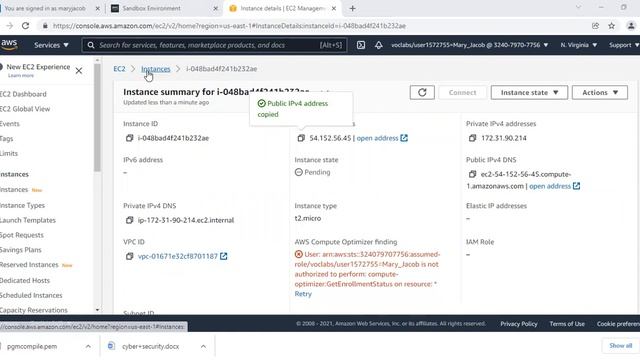This screenshot has width=640, height=360.
Task: Click Show all downloads
Action: [620, 346]
